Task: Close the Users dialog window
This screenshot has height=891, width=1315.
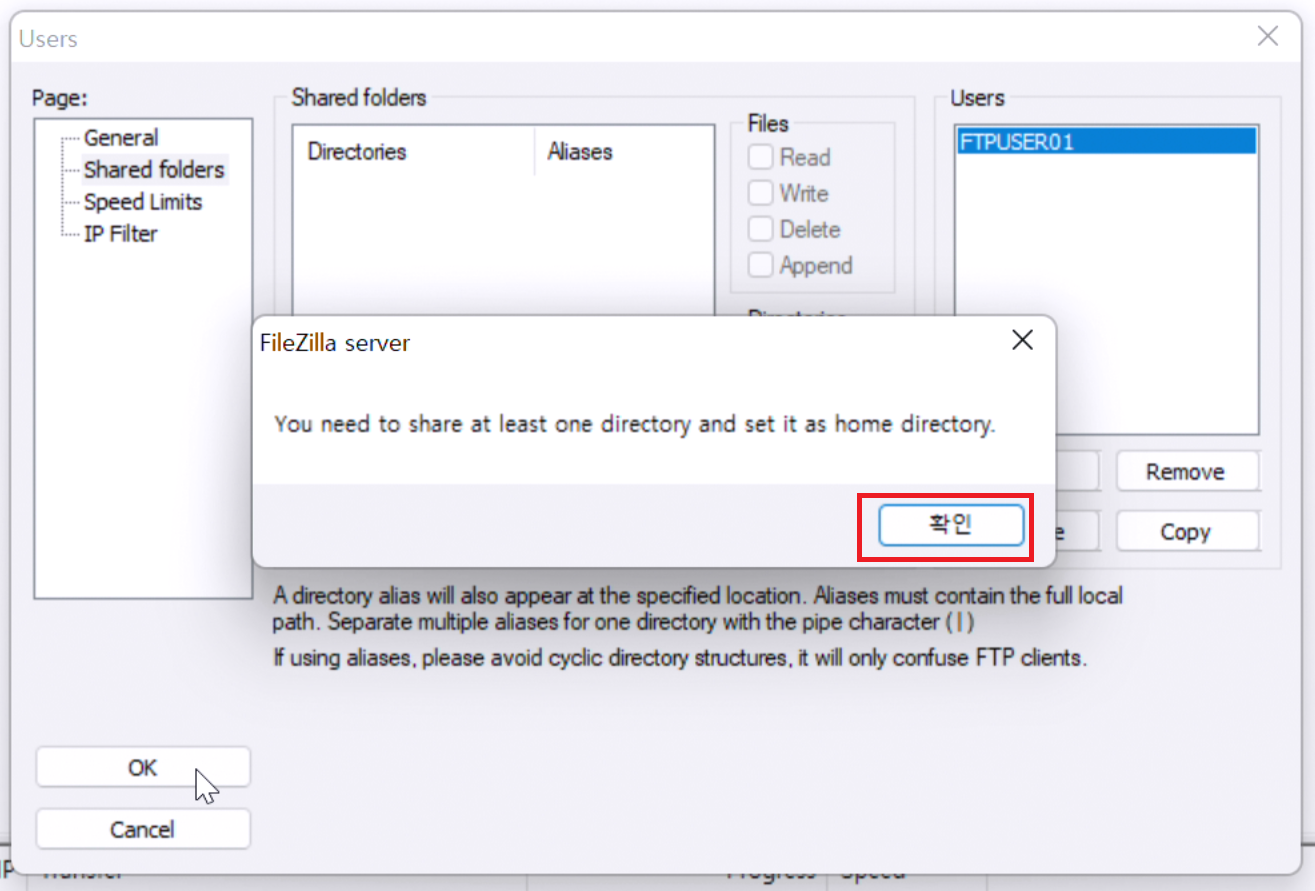Action: (x=1268, y=37)
